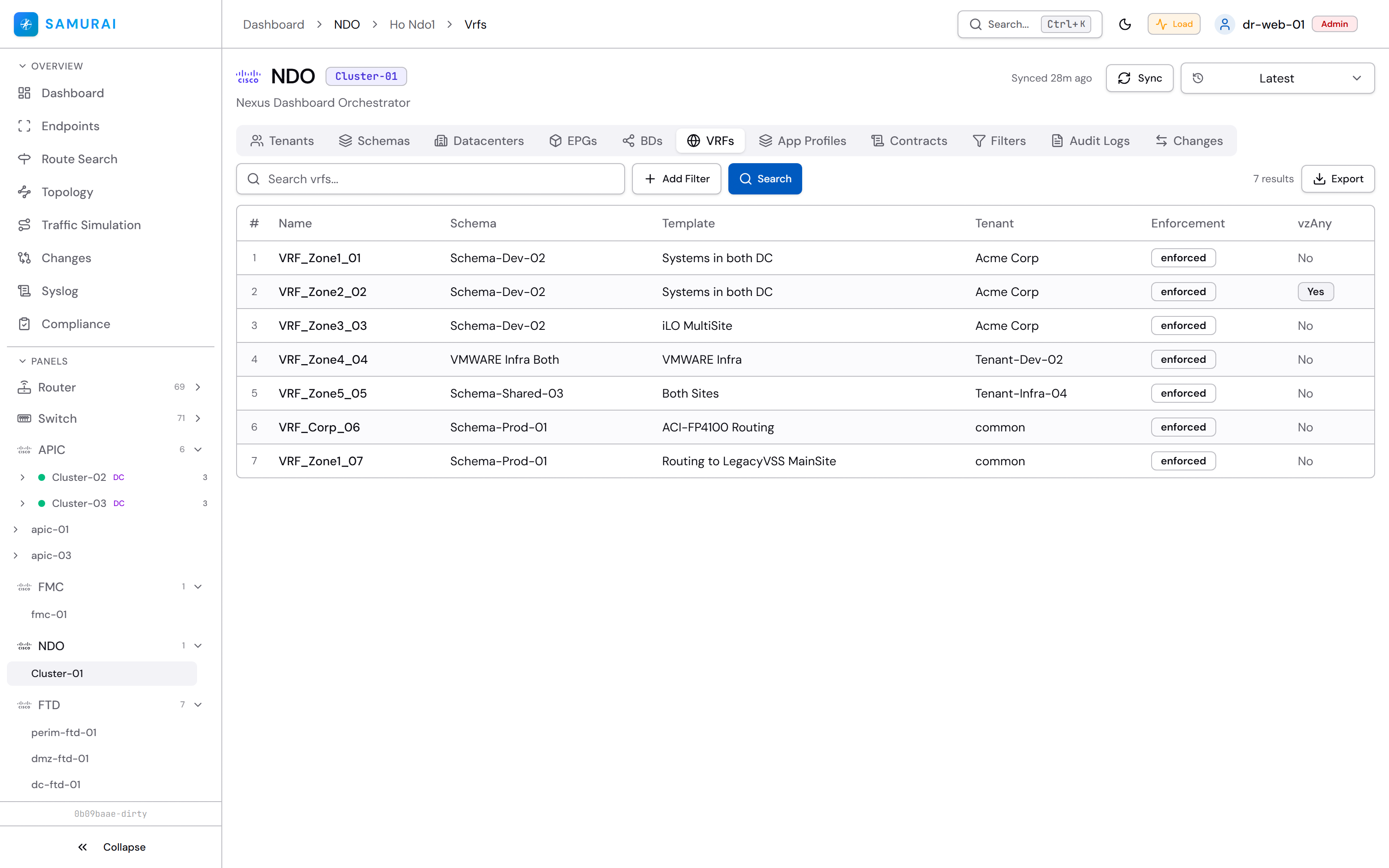
Task: Click the Add Filter button
Action: pos(676,179)
